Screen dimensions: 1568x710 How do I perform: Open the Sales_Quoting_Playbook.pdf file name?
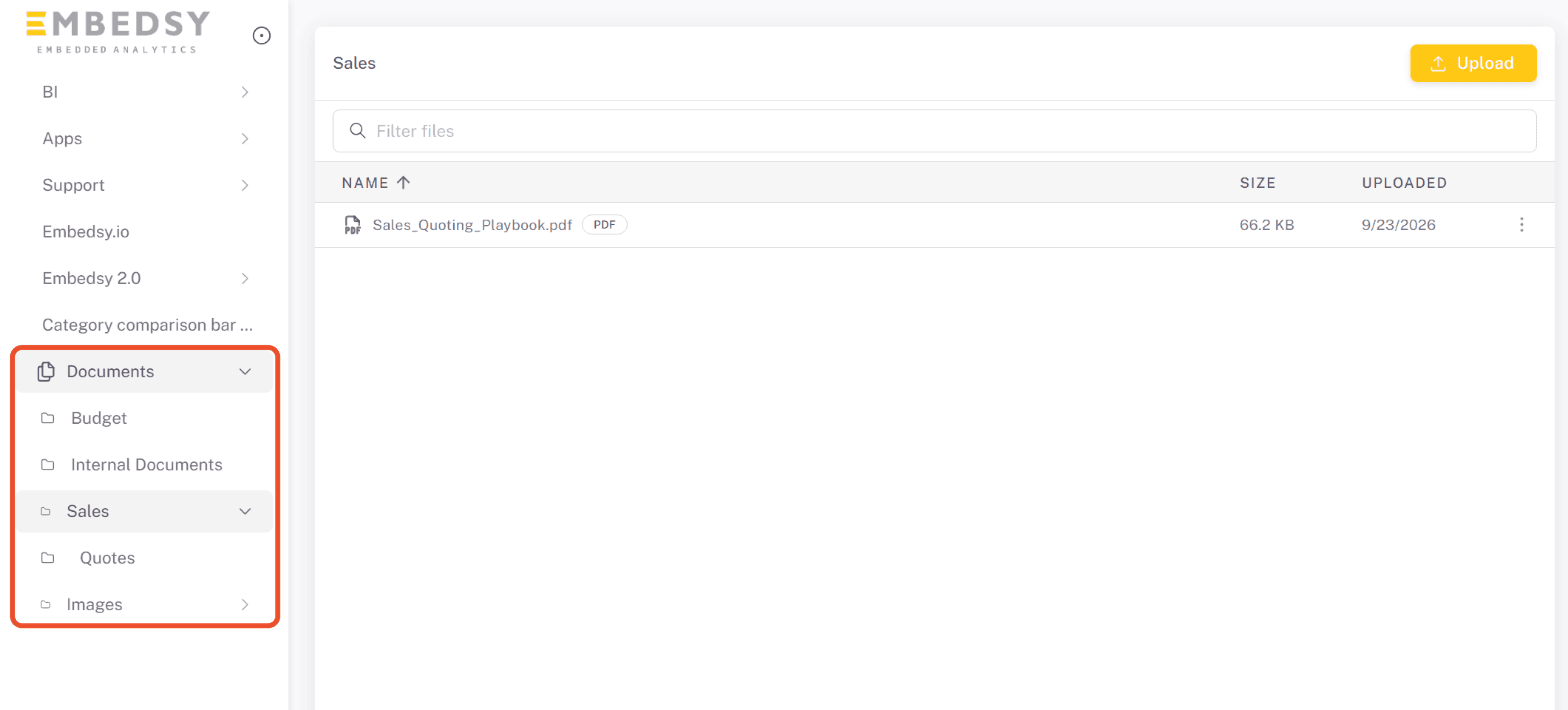click(x=472, y=225)
